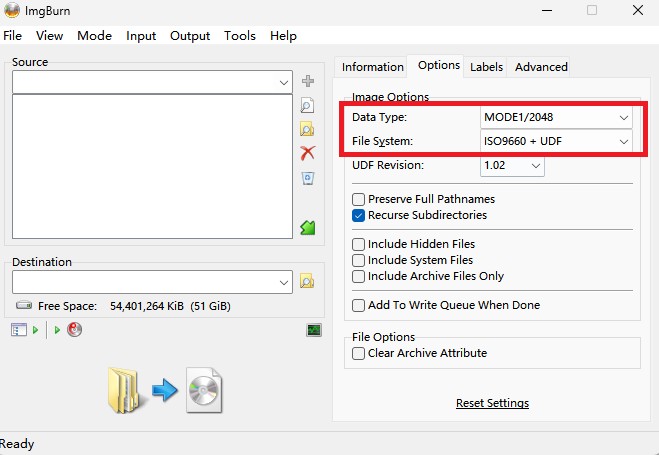Open disc layout editor green arrow icon
This screenshot has width=659, height=455.
pos(308,227)
